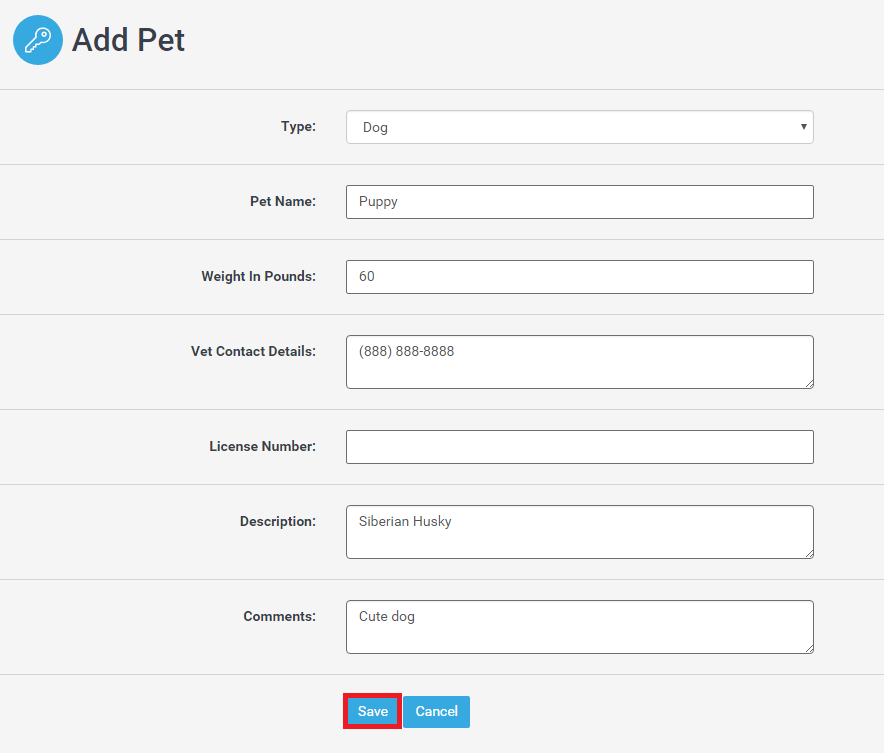Click the Description textarea resize grip
Image resolution: width=884 pixels, height=753 pixels.
pyautogui.click(x=808, y=552)
